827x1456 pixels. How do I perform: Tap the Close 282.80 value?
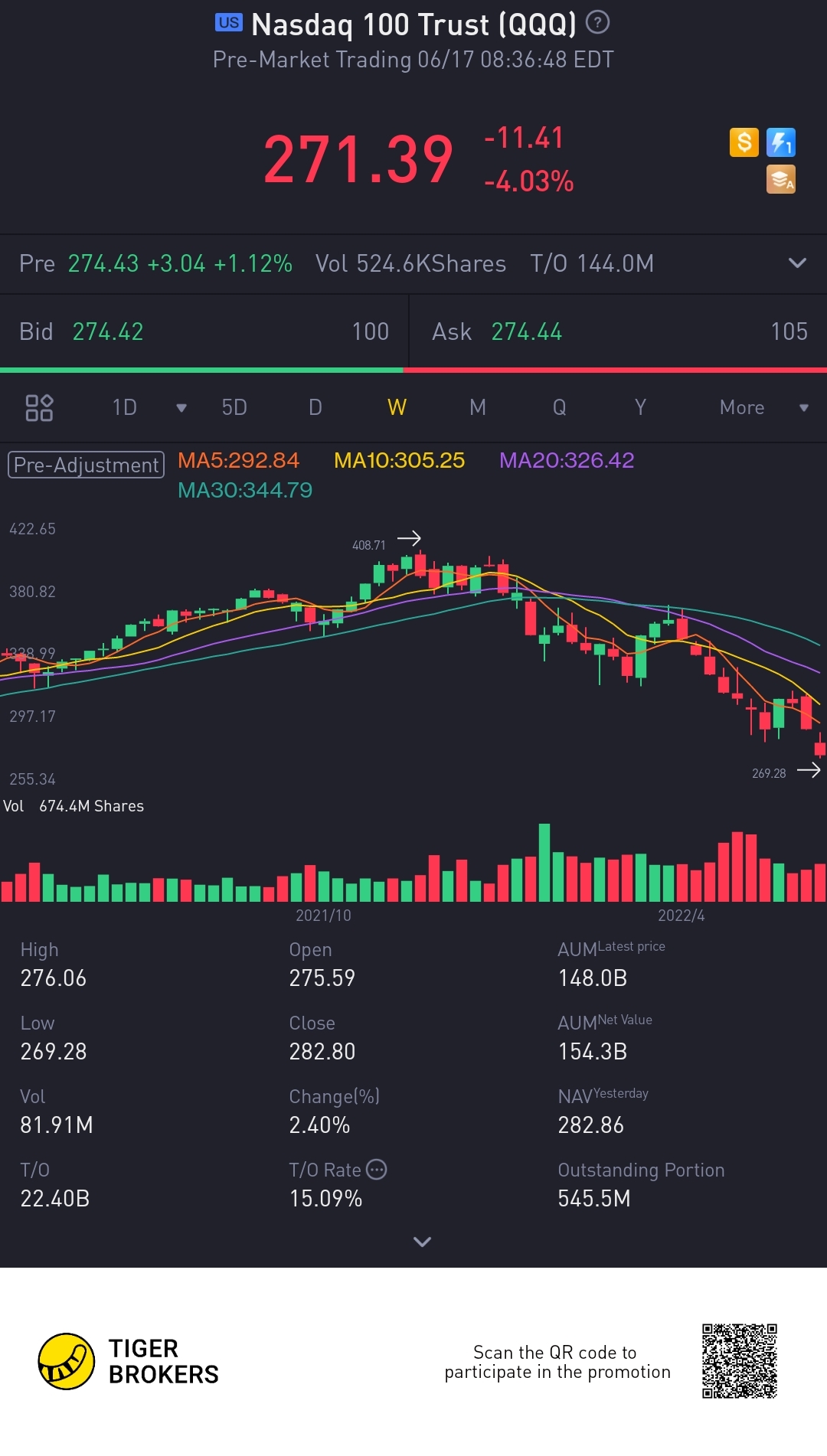[322, 1051]
